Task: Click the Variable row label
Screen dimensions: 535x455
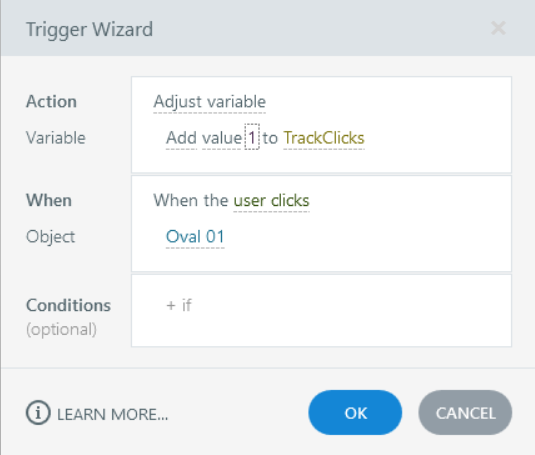Action: pos(56,138)
